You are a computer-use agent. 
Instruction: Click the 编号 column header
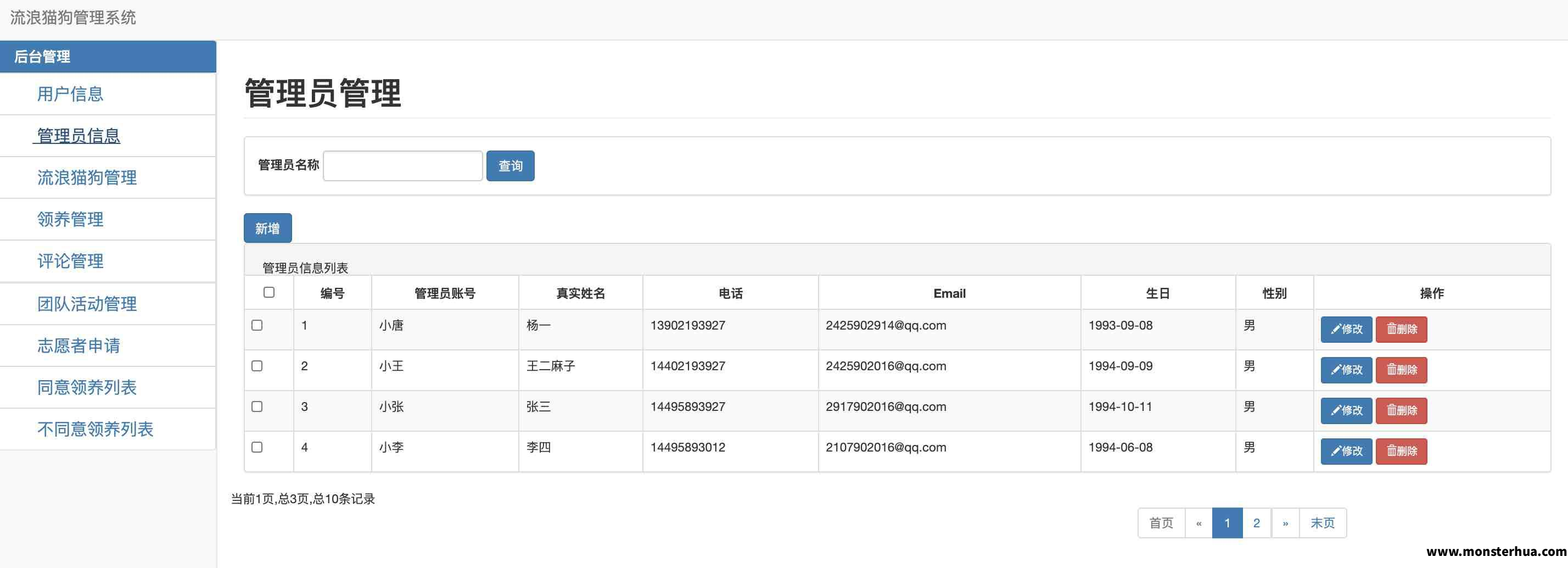coord(332,293)
